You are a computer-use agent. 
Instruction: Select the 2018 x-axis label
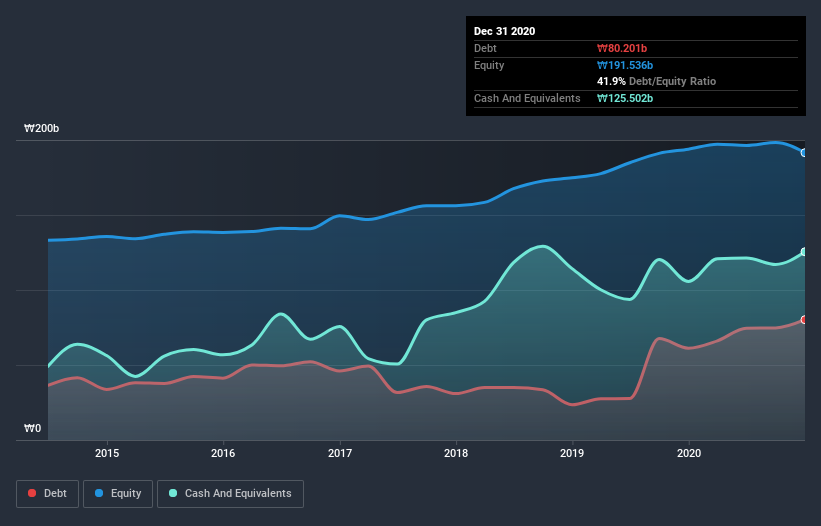456,453
